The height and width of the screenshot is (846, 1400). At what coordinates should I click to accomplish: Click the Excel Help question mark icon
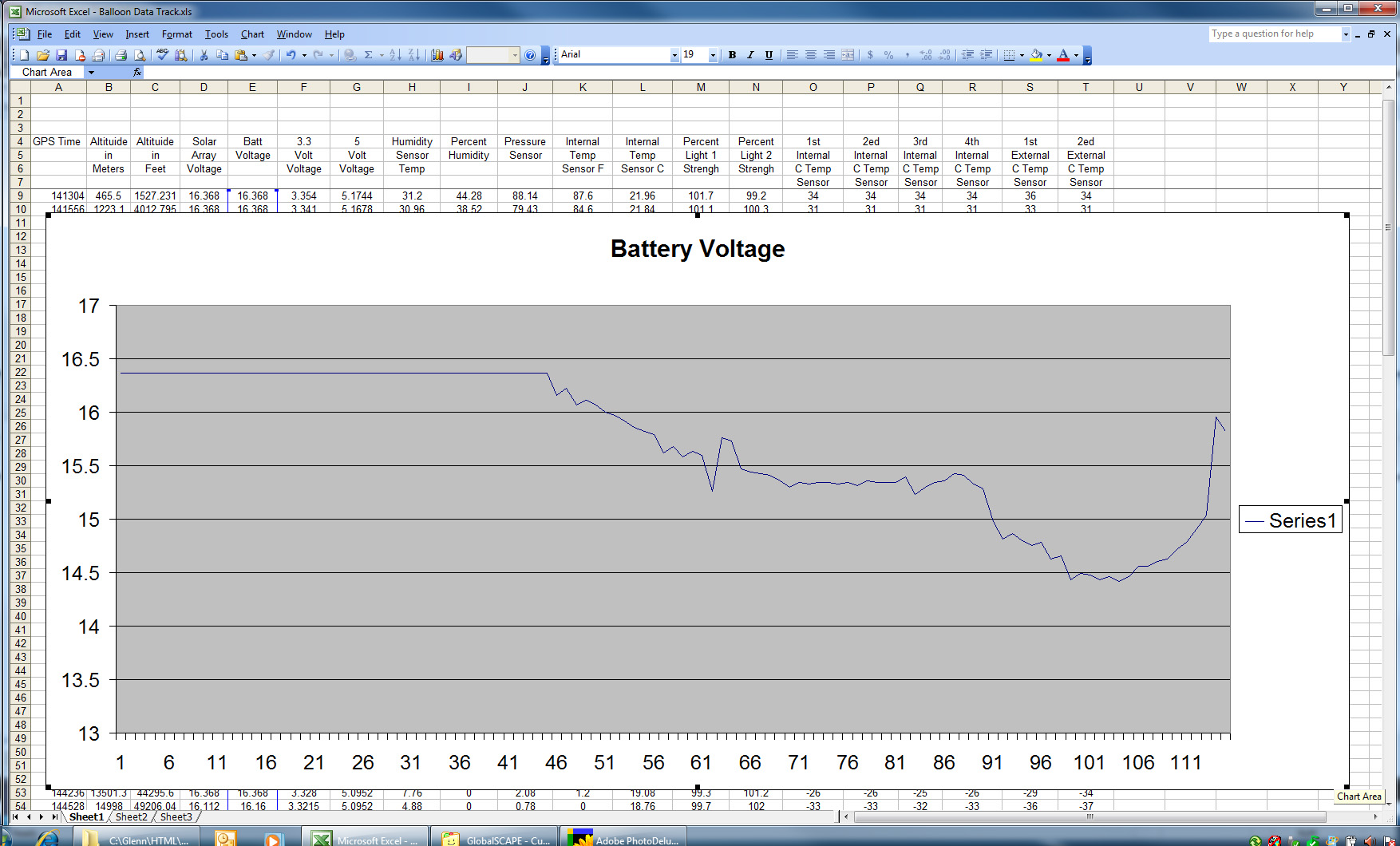tap(530, 55)
